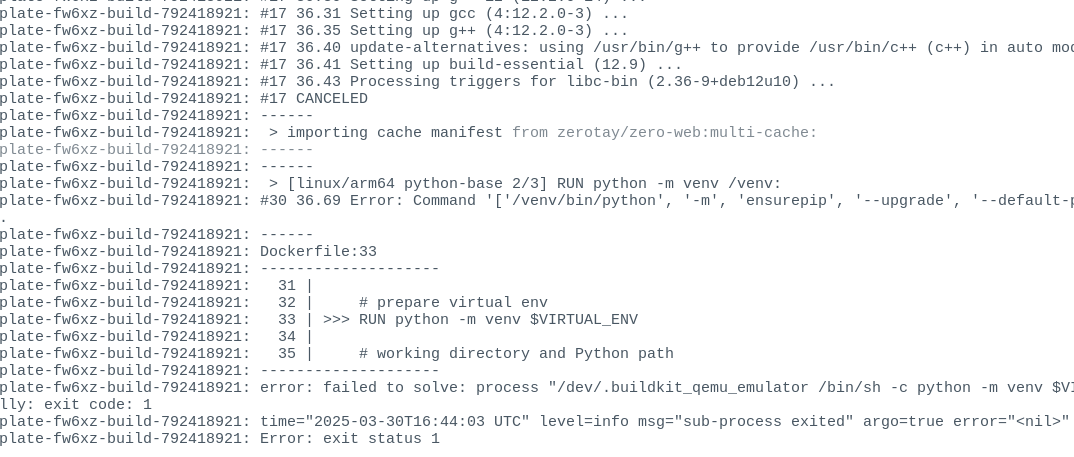The image size is (1074, 457).
Task: Click 'Processing triggers for libc-bin' line
Action: [592, 82]
